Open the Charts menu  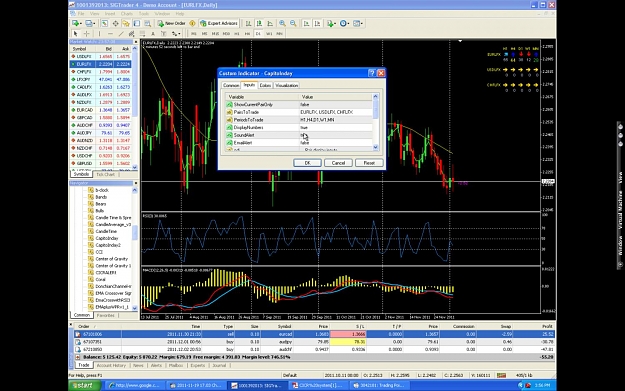click(127, 14)
